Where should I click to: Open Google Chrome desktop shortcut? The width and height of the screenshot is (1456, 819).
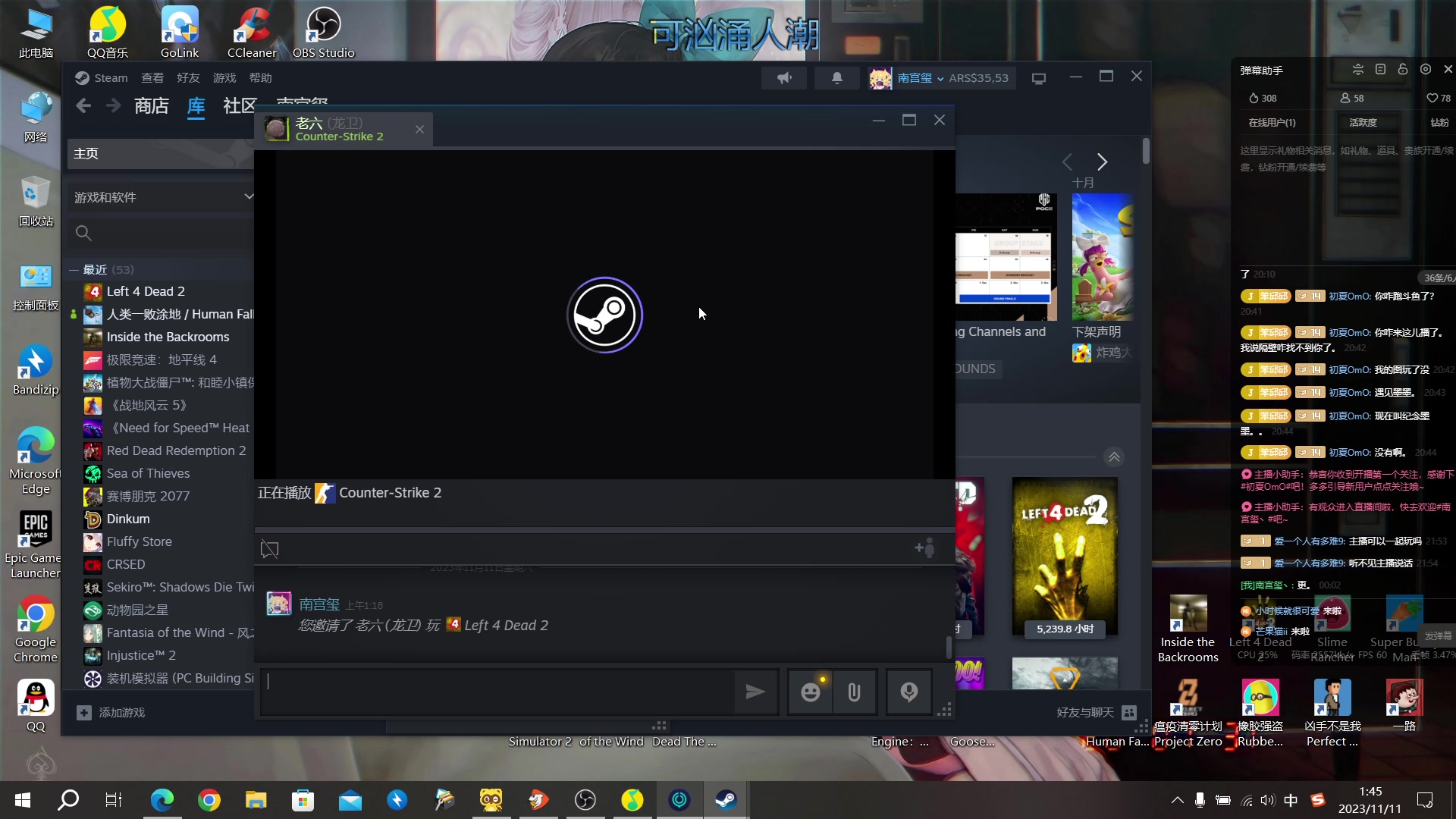point(35,629)
